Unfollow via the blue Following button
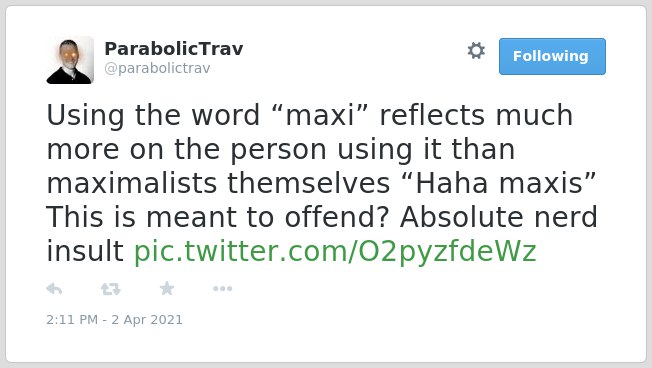Image resolution: width=652 pixels, height=368 pixels. pos(552,57)
